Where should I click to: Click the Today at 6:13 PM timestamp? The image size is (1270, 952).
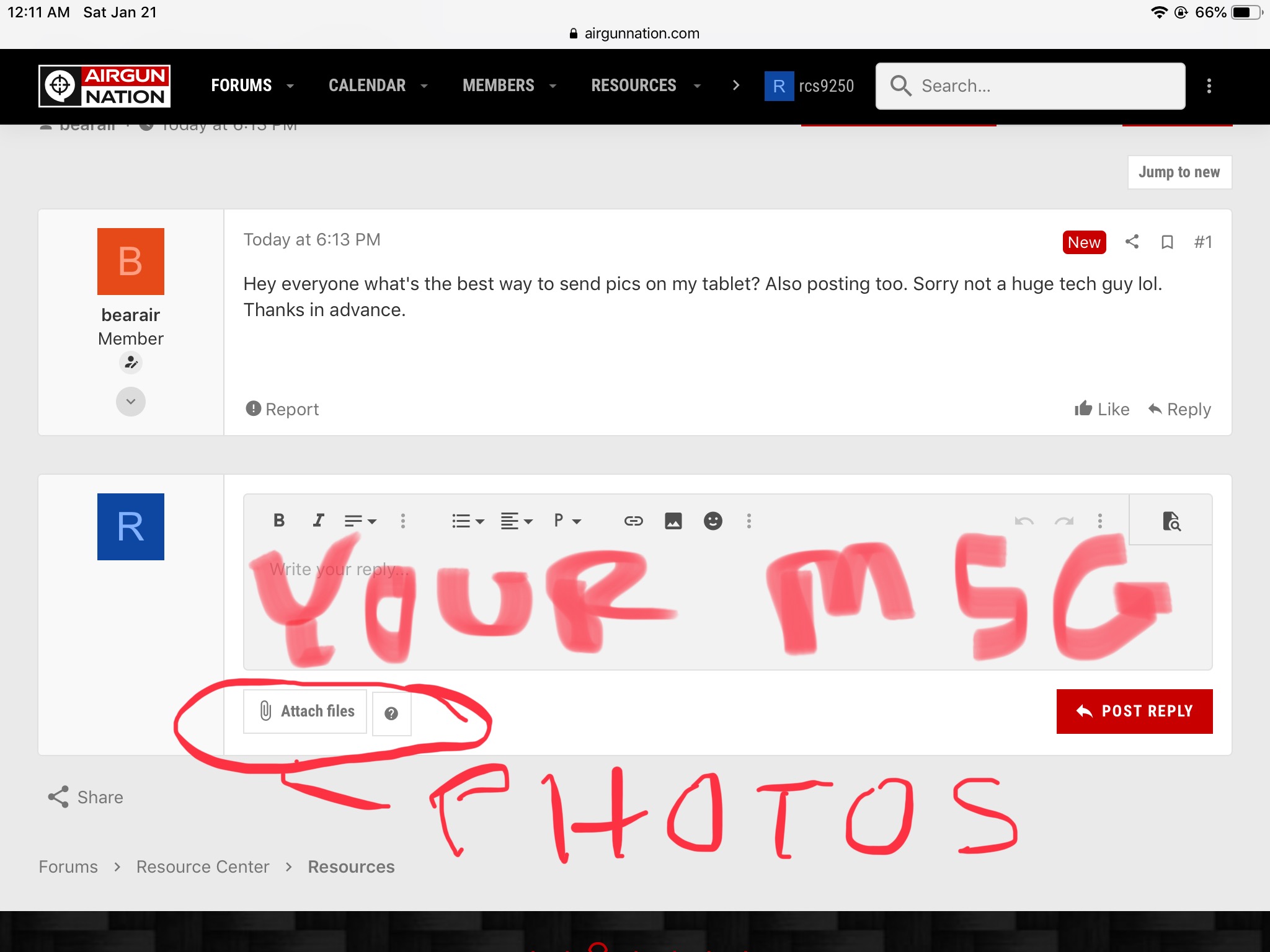tap(312, 239)
